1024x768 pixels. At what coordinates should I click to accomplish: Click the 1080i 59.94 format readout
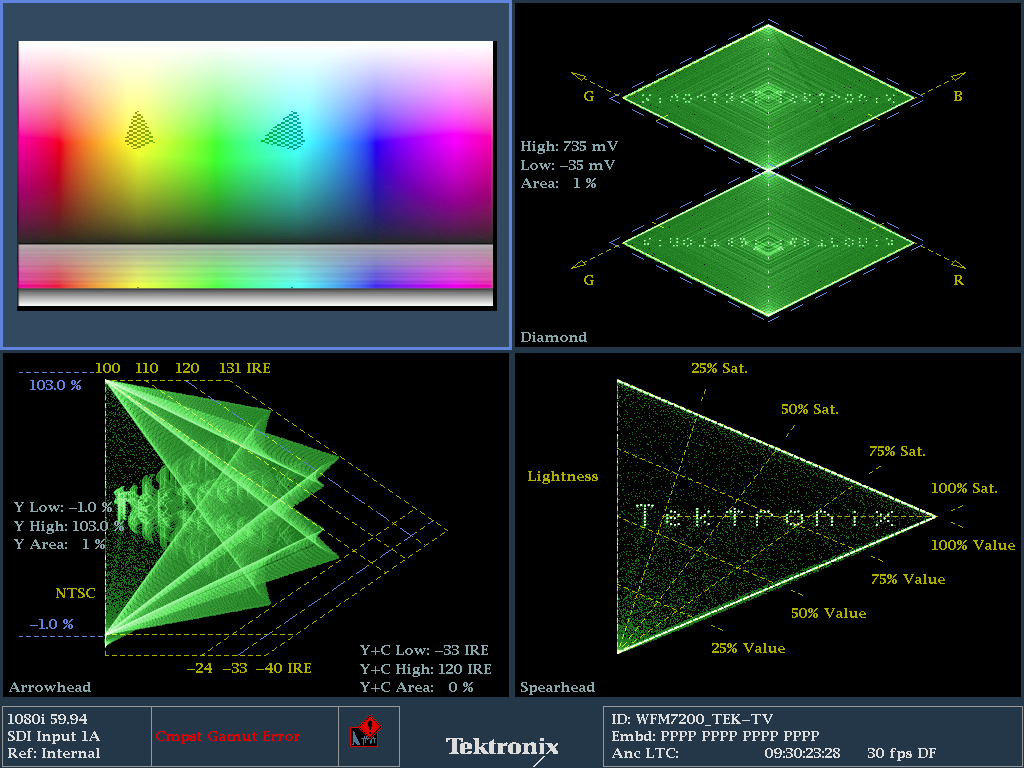(47, 719)
